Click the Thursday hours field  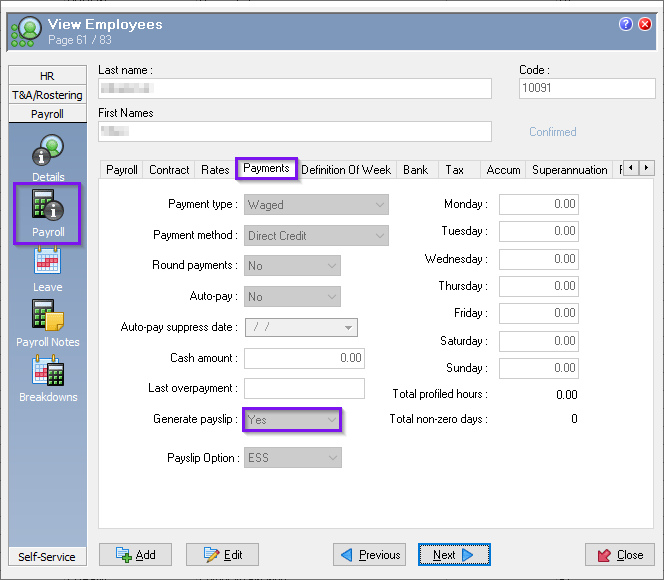(539, 286)
